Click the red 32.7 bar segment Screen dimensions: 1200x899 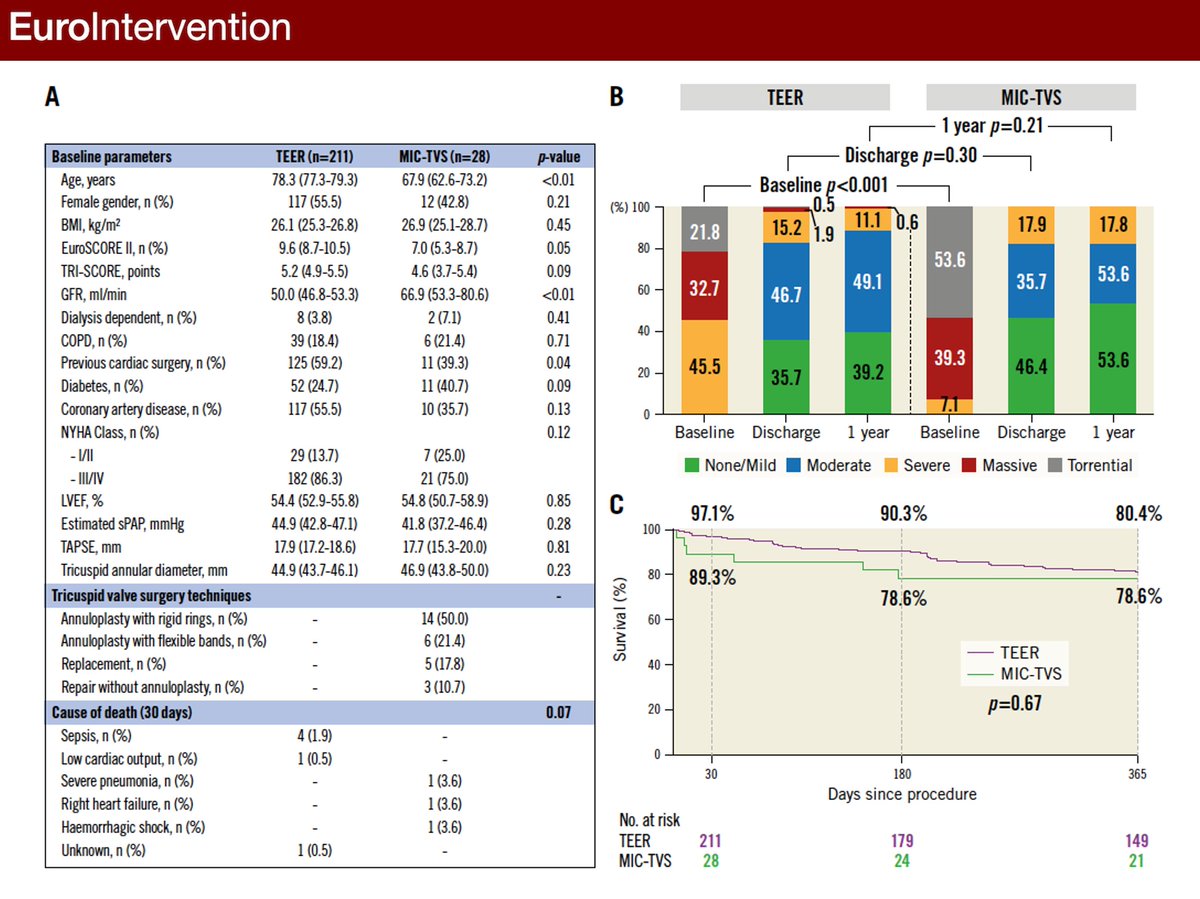(x=705, y=286)
